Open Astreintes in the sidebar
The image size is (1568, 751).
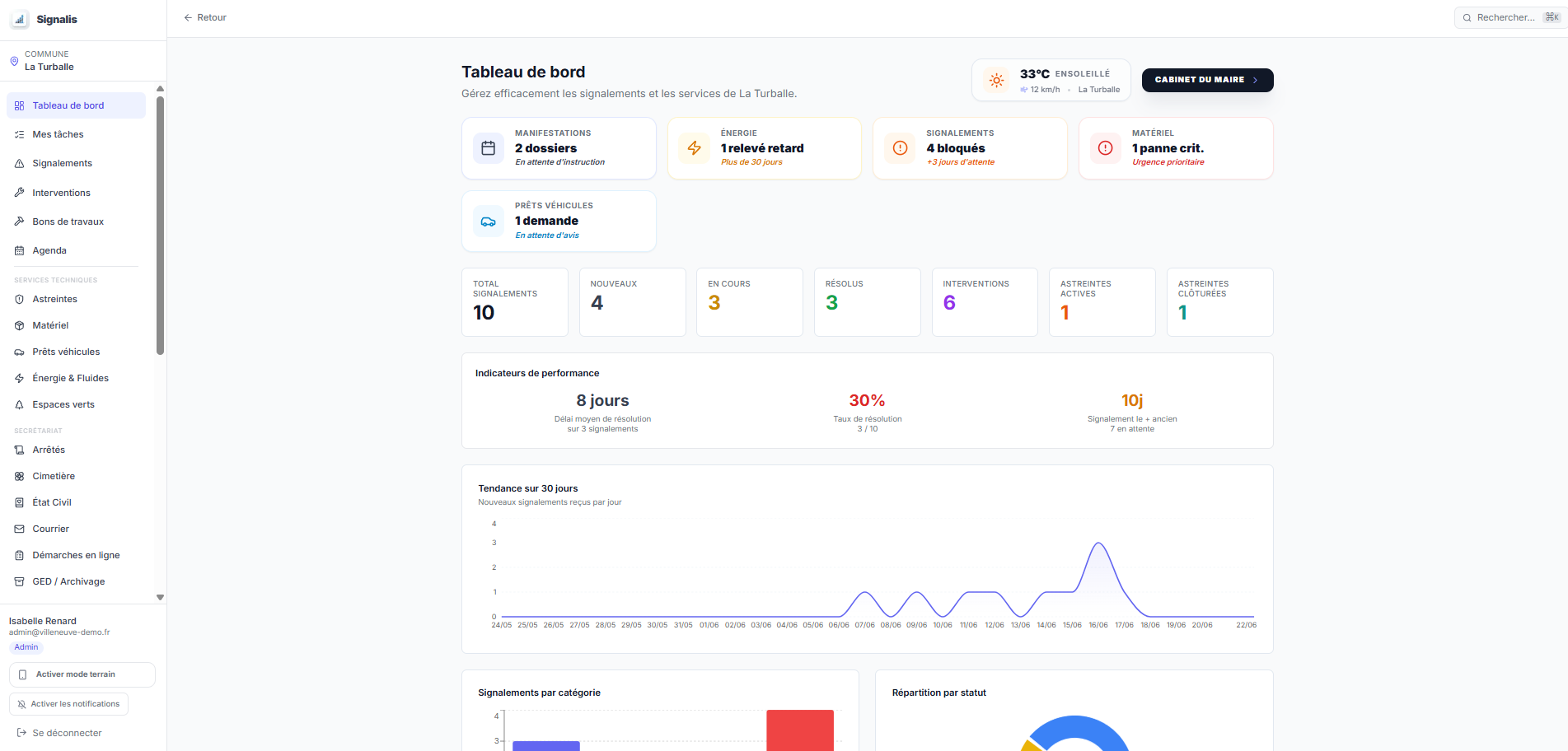[76, 299]
